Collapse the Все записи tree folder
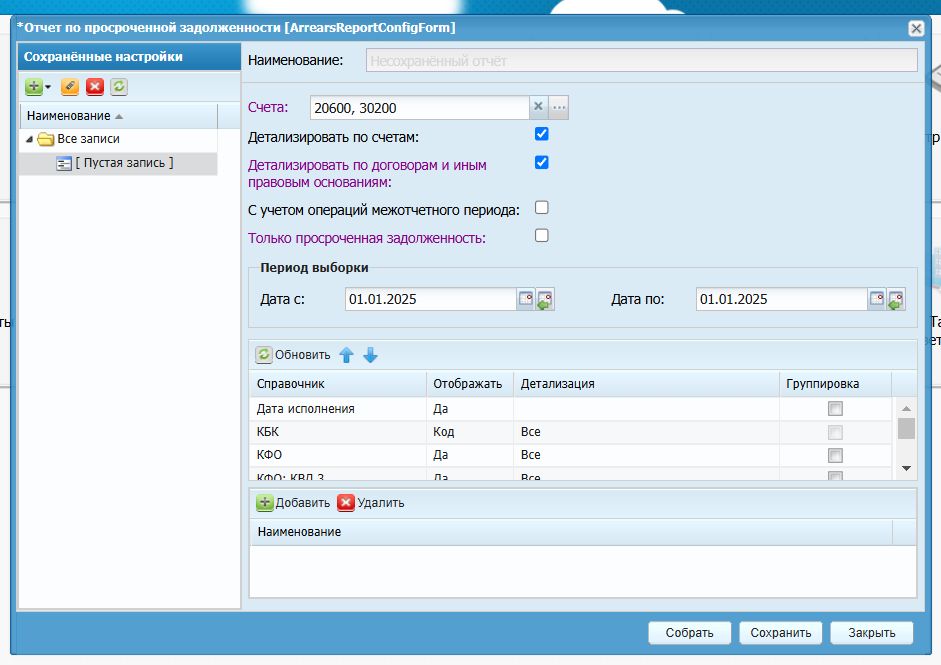Viewport: 941px width, 665px height. (29, 139)
